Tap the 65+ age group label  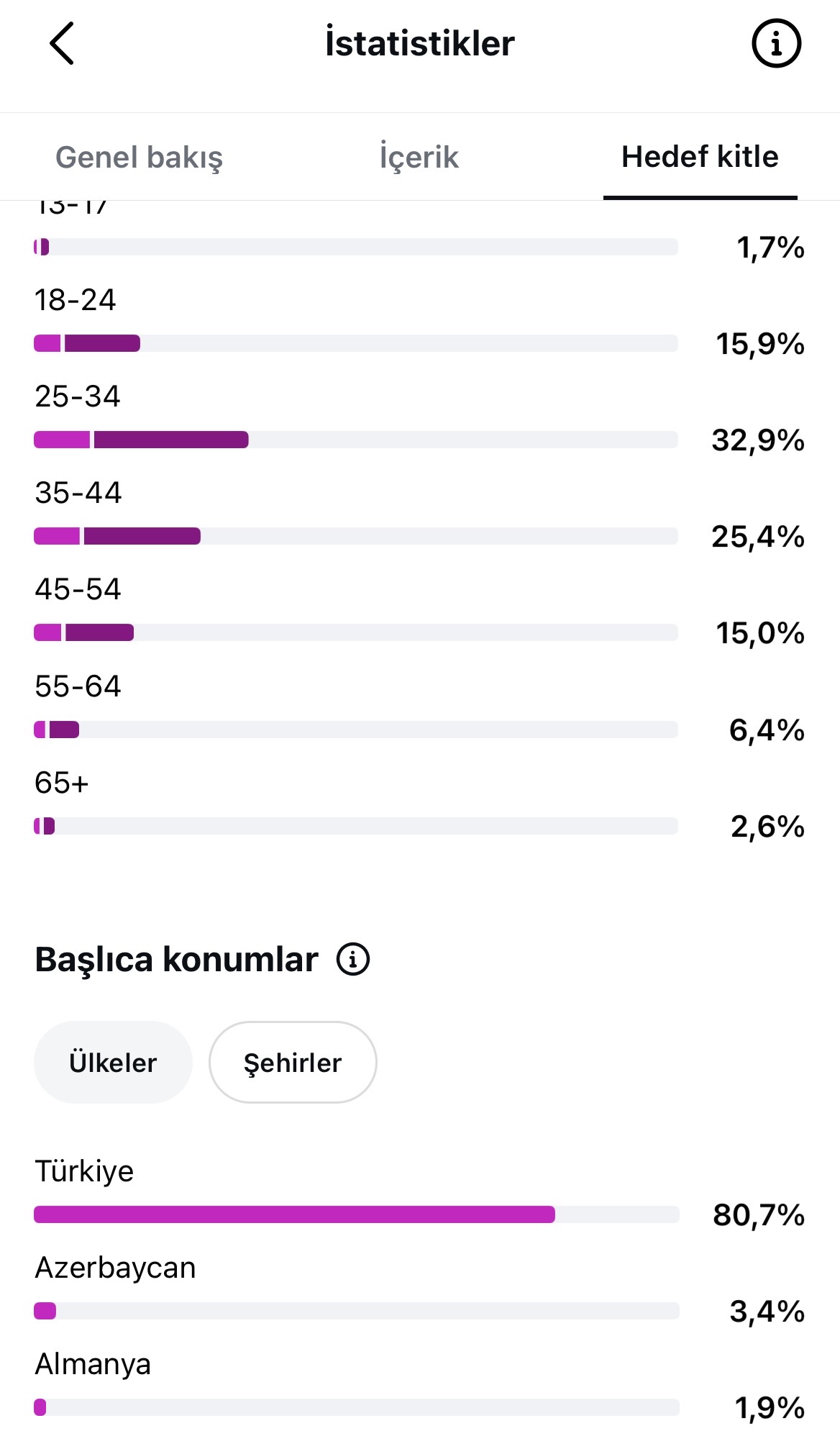click(x=62, y=783)
